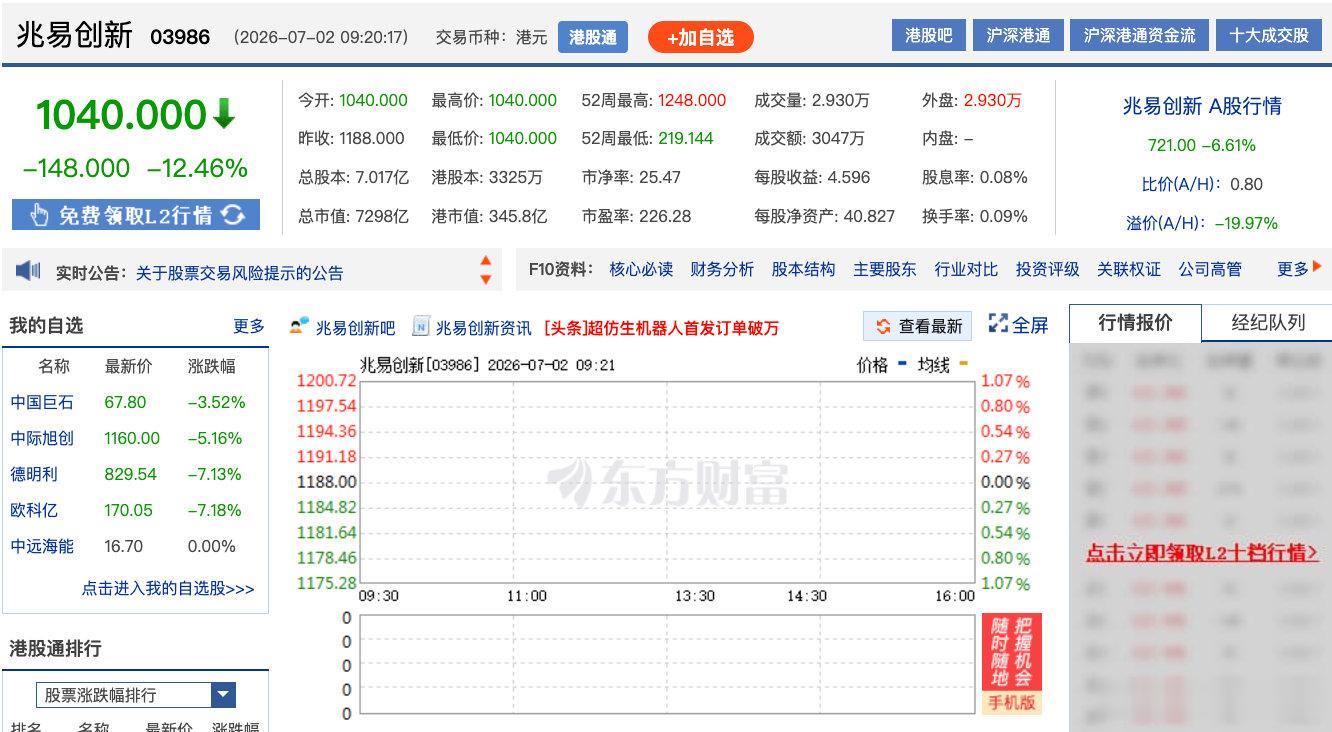The image size is (1332, 732).
Task: Click the 52周最高 value 1248.000
Action: 692,100
